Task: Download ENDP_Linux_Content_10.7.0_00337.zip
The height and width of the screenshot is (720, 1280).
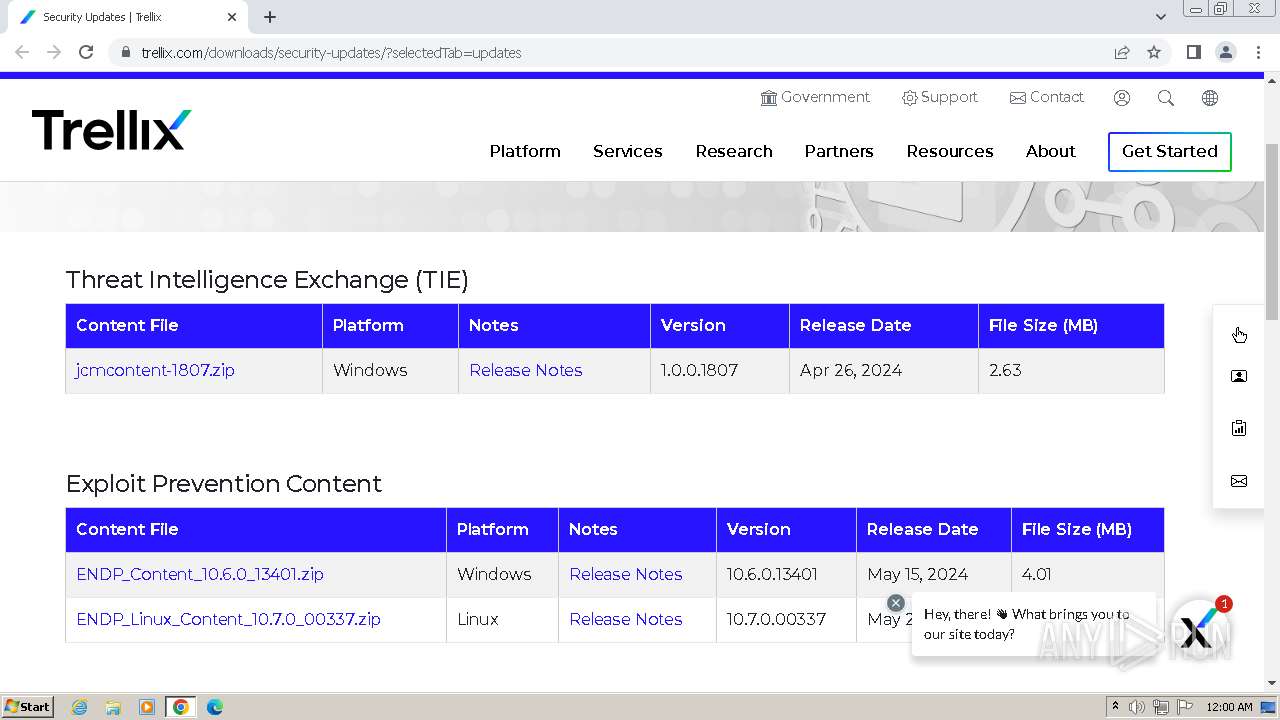Action: (x=228, y=619)
